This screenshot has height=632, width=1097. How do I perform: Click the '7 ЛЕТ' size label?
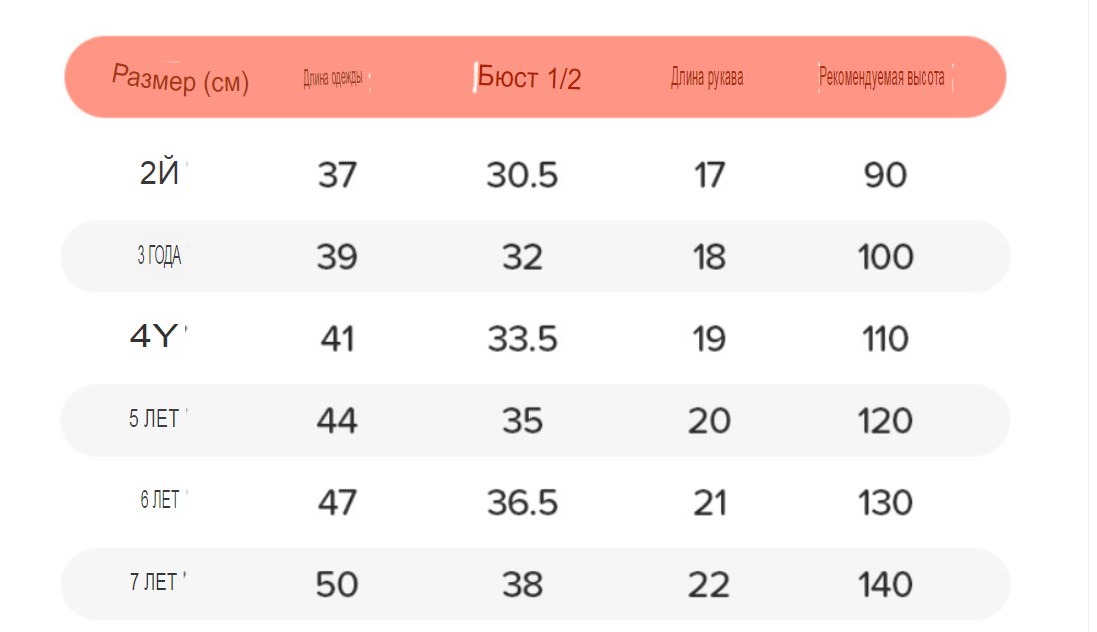tap(153, 582)
